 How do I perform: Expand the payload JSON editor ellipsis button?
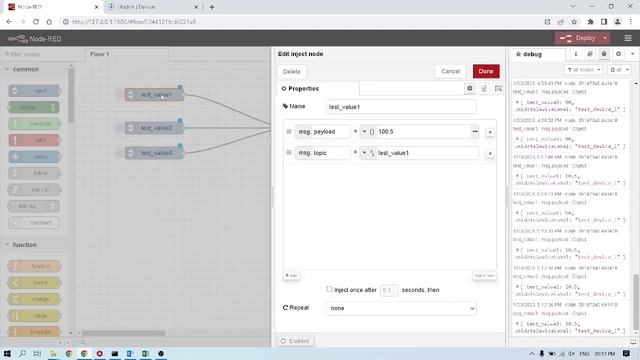pos(475,132)
